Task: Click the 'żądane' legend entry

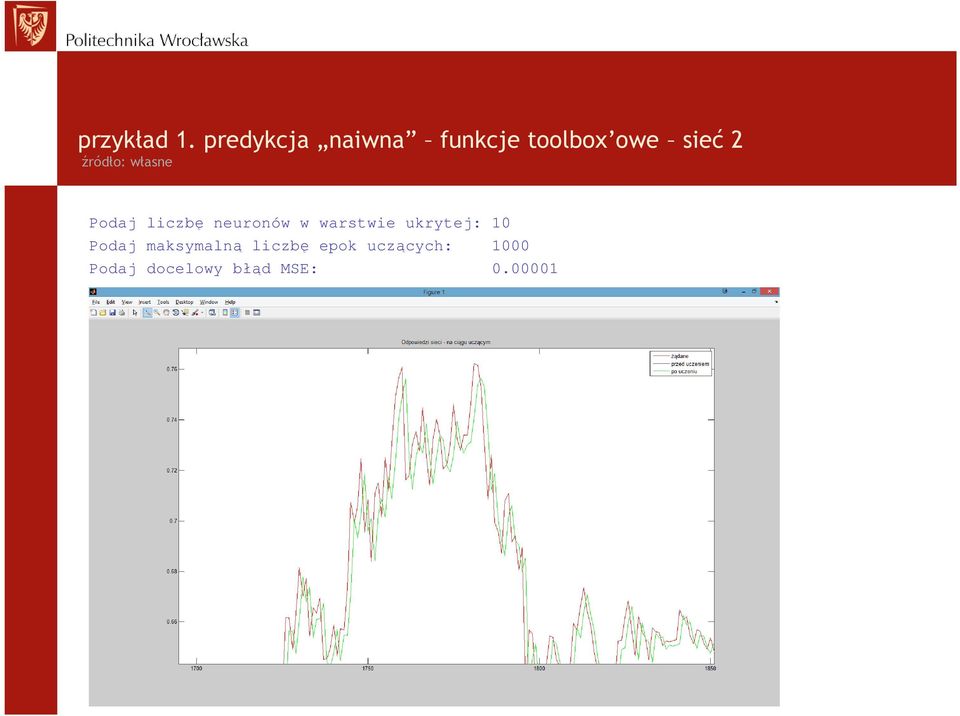Action: click(680, 356)
